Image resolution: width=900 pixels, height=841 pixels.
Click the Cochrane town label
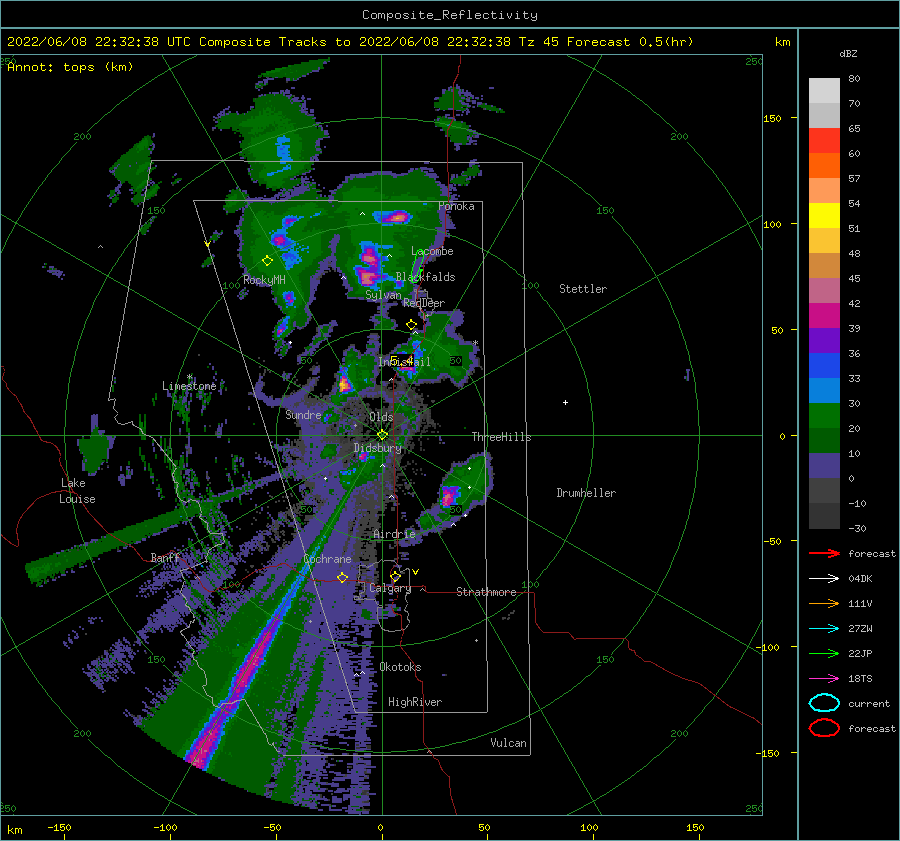click(x=327, y=559)
